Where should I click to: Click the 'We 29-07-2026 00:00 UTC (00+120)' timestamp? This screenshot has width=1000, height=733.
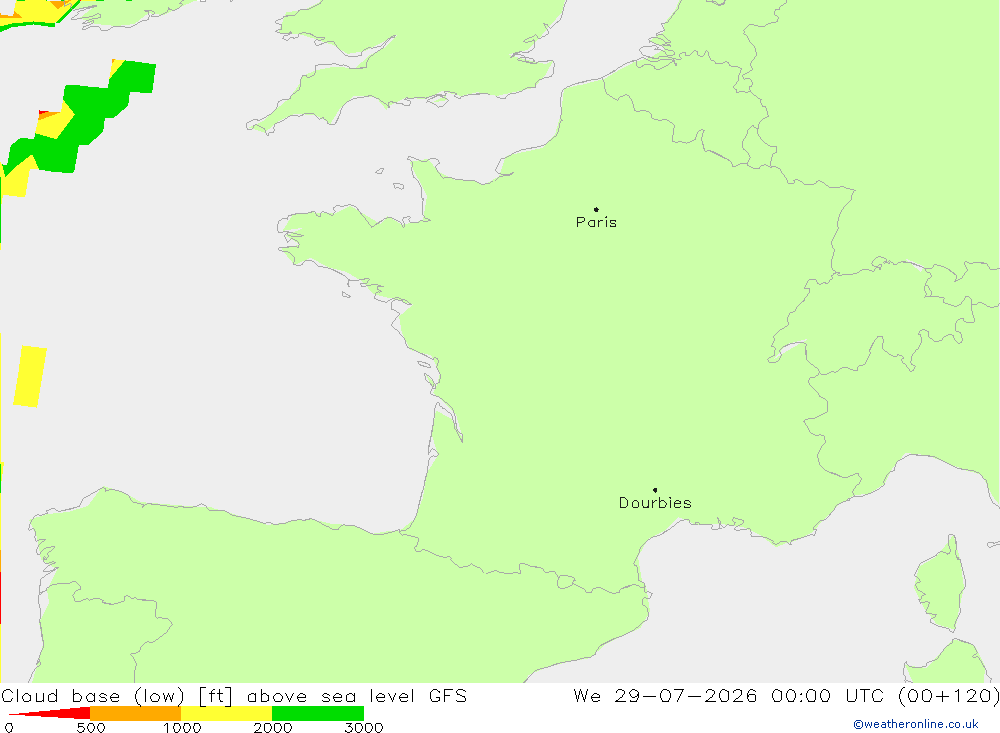click(786, 695)
